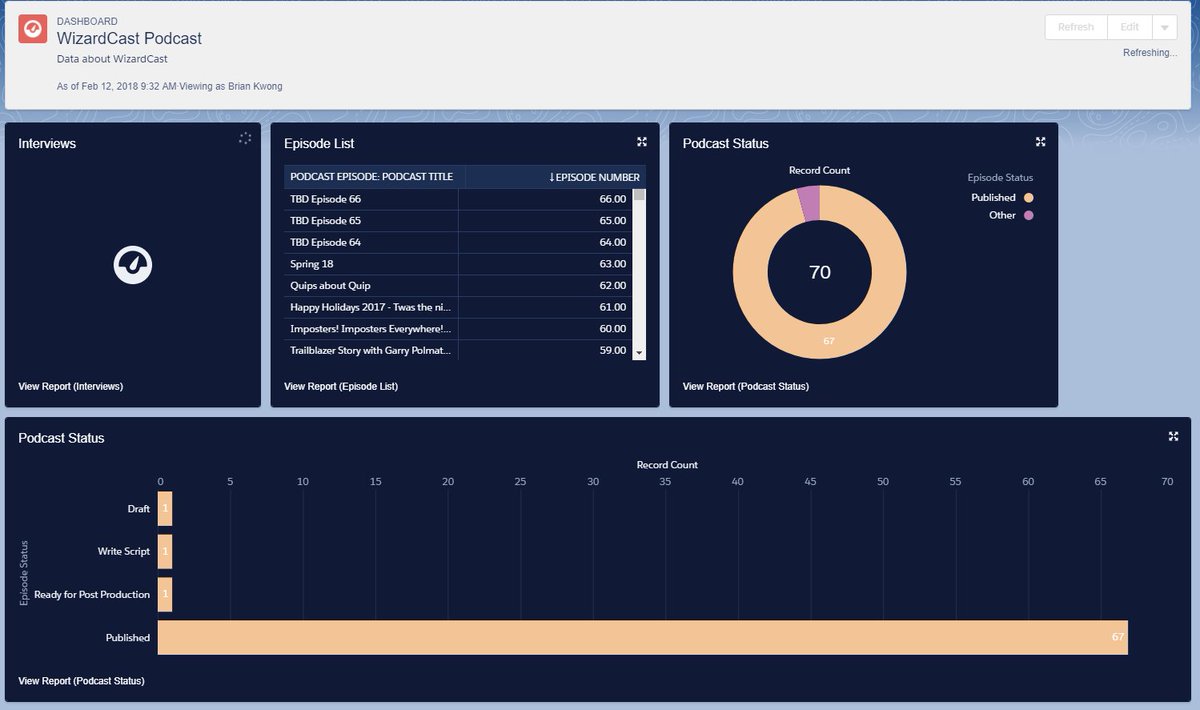
Task: Open the dropdown arrow next to Edit
Action: pos(1165,27)
